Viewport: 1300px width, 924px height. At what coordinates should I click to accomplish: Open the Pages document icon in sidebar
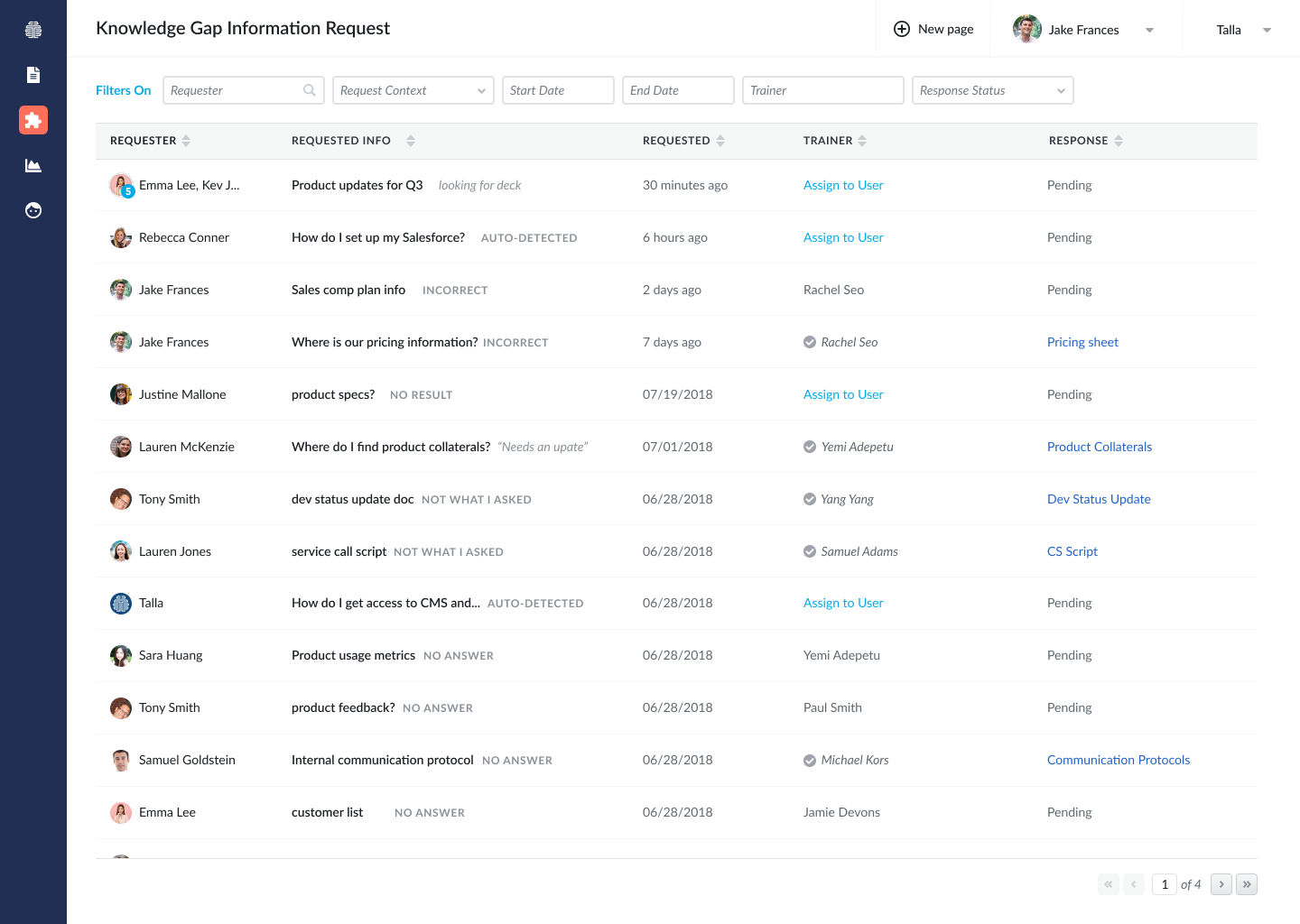click(33, 75)
